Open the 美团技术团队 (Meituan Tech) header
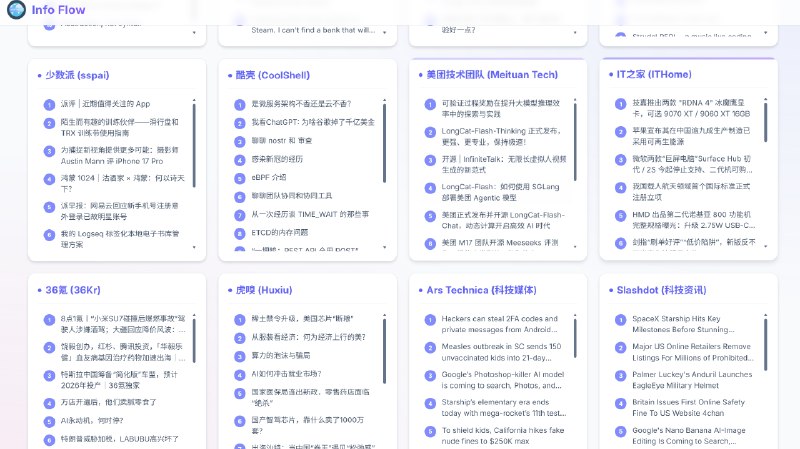Screen dimensions: 800x449 click(492, 74)
